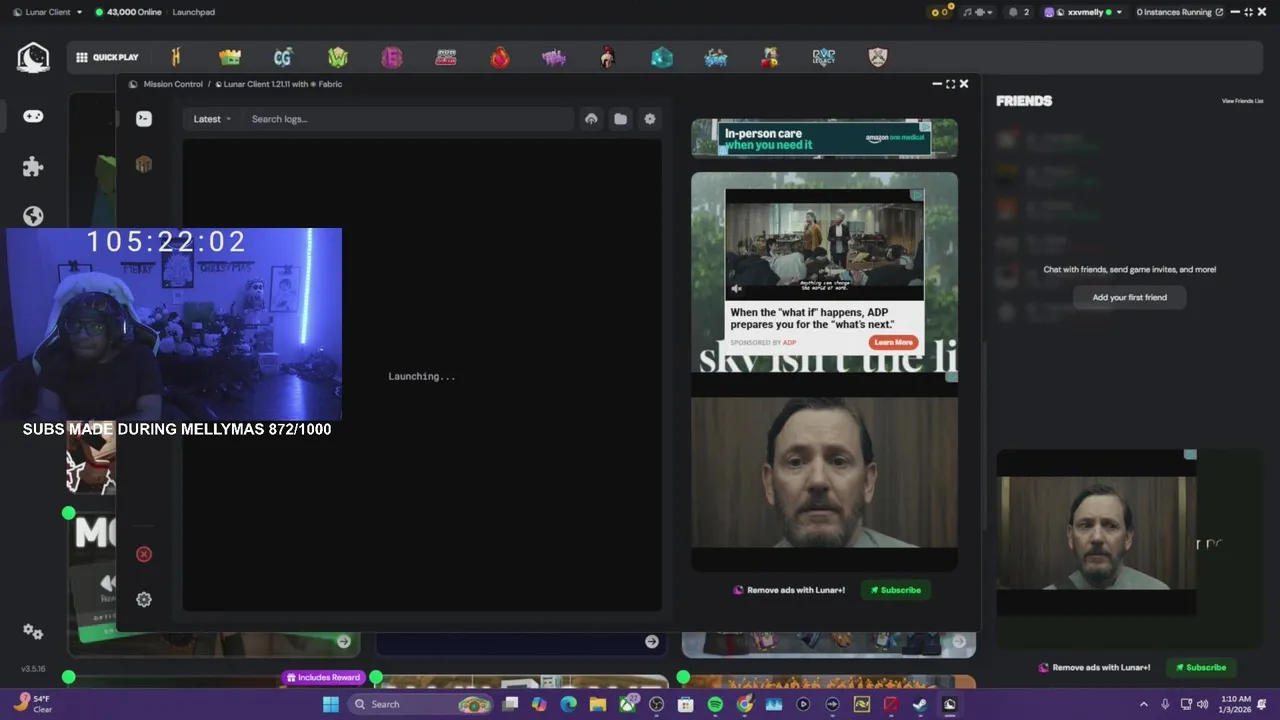
Task: Open the console terminal icon in Mission Control
Action: point(144,118)
